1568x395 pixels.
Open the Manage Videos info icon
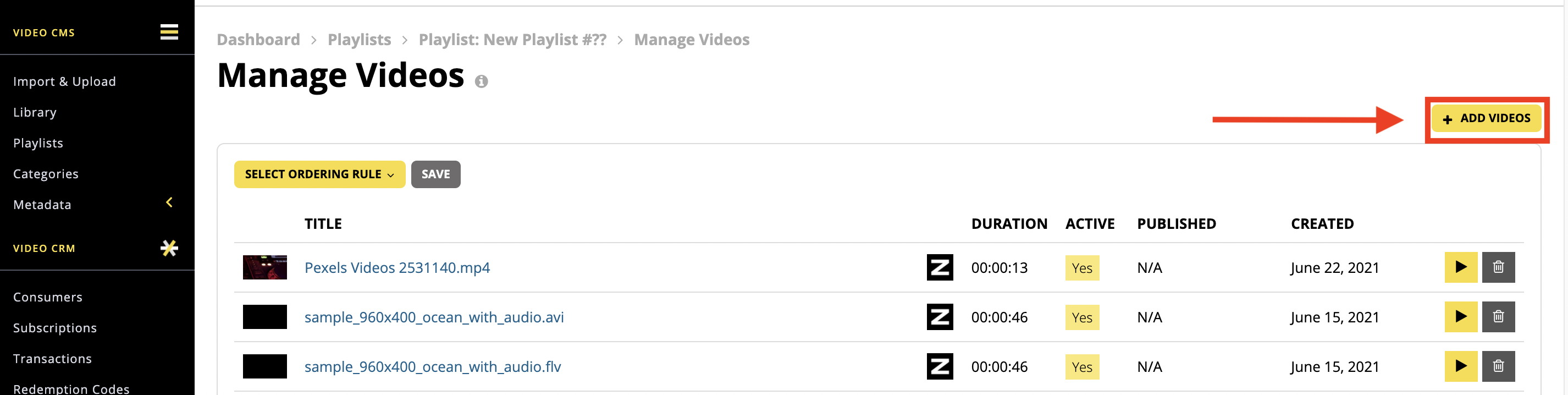click(x=482, y=81)
